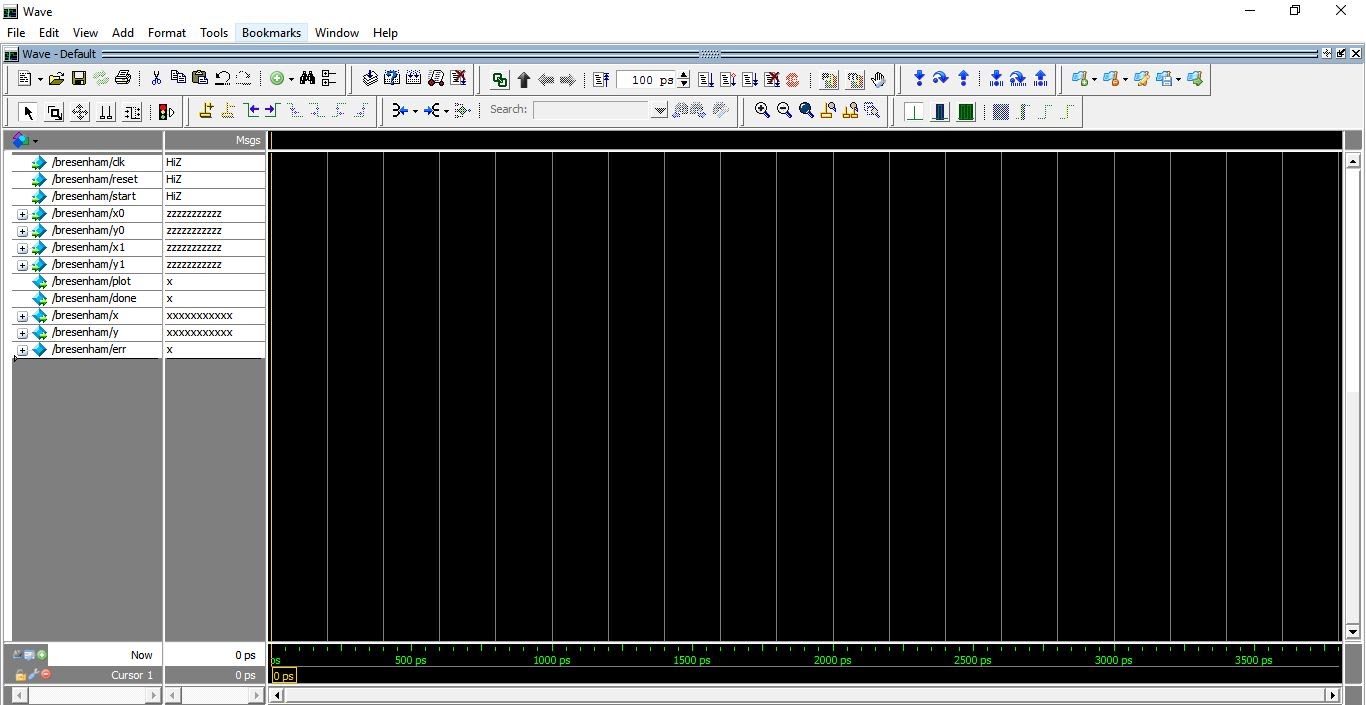Open the New file dropdown arrow
This screenshot has width=1366, height=705.
click(x=40, y=80)
